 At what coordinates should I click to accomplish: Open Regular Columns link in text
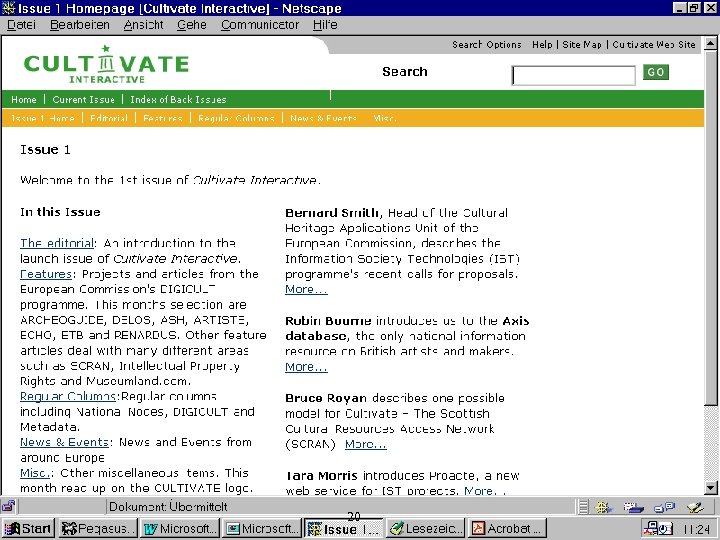pos(68,396)
